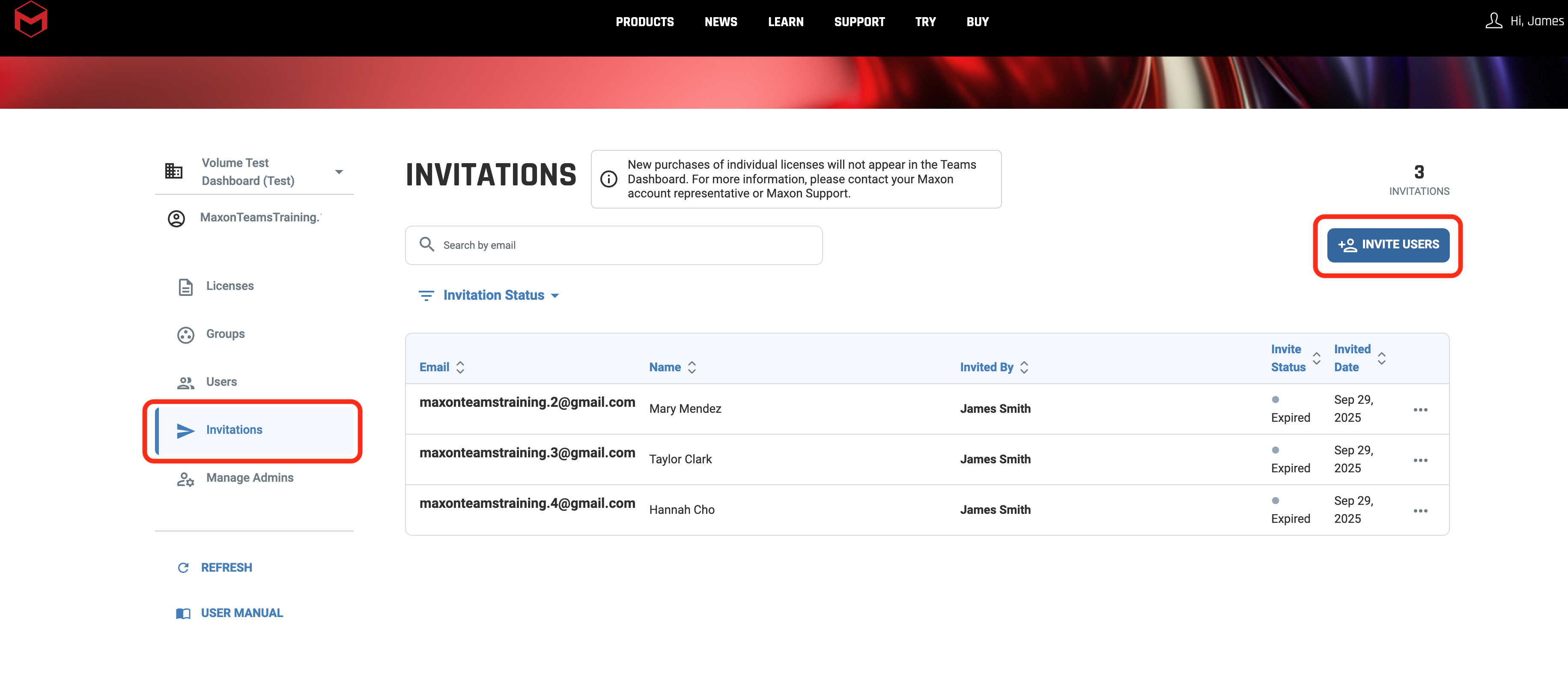The height and width of the screenshot is (680, 1568).
Task: Focus the Search by email field
Action: tap(614, 245)
